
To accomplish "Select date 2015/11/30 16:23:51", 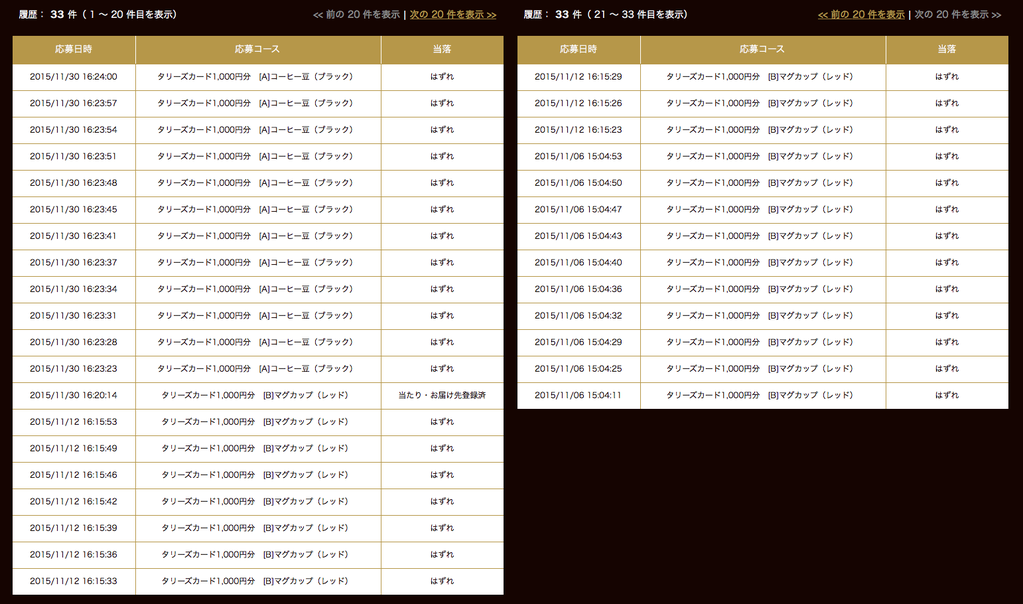I will coord(74,157).
